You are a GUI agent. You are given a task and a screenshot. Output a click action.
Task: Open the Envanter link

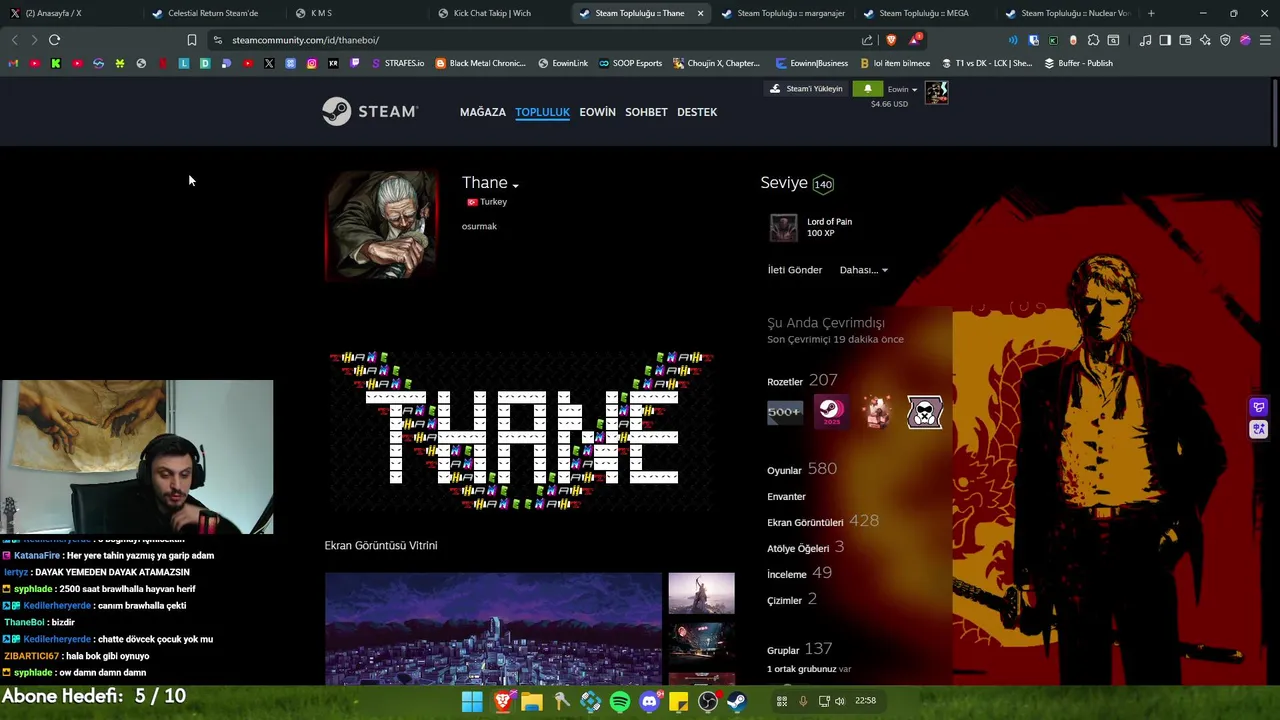coord(786,497)
